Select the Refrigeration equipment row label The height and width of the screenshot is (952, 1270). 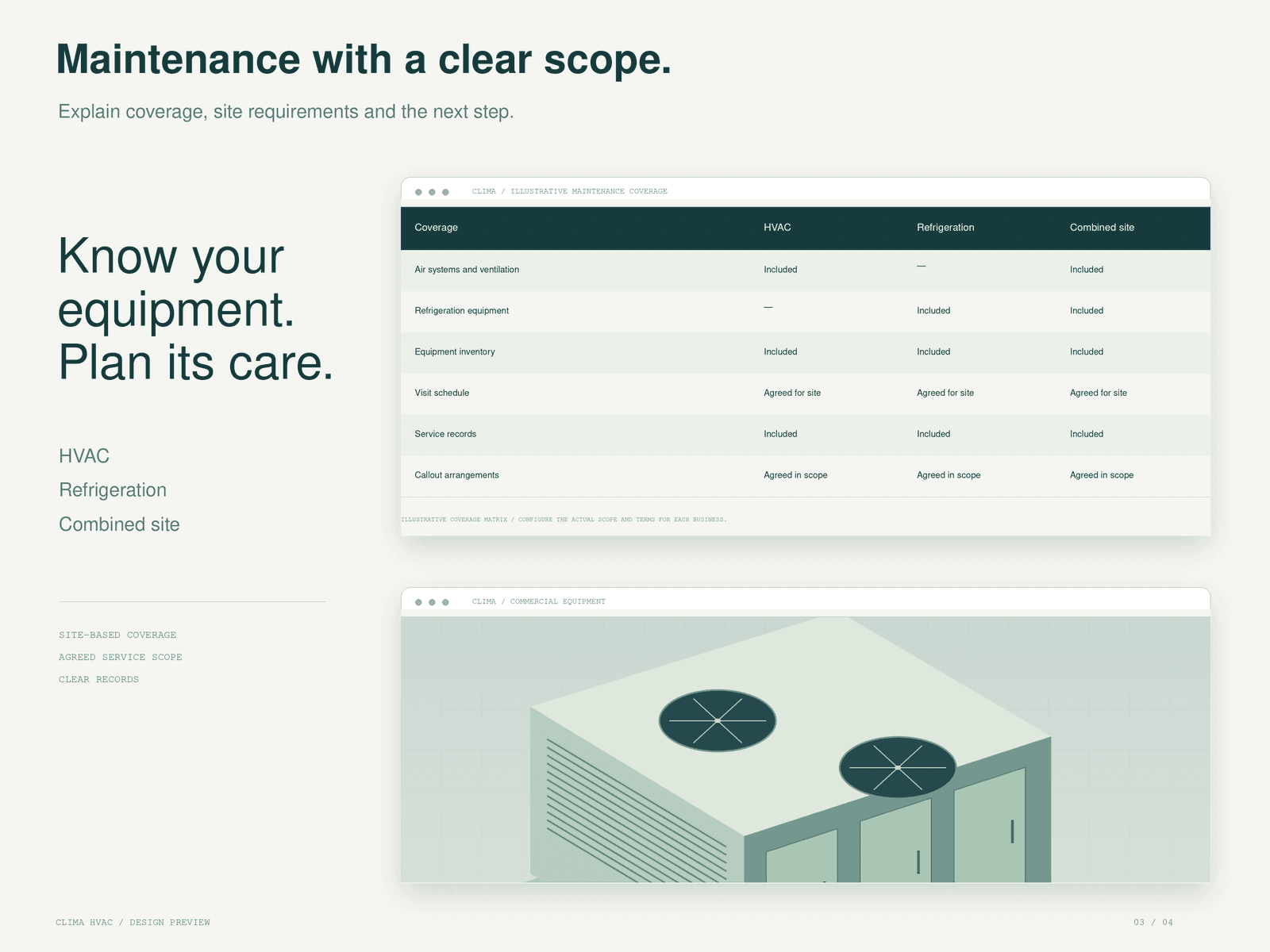point(461,311)
